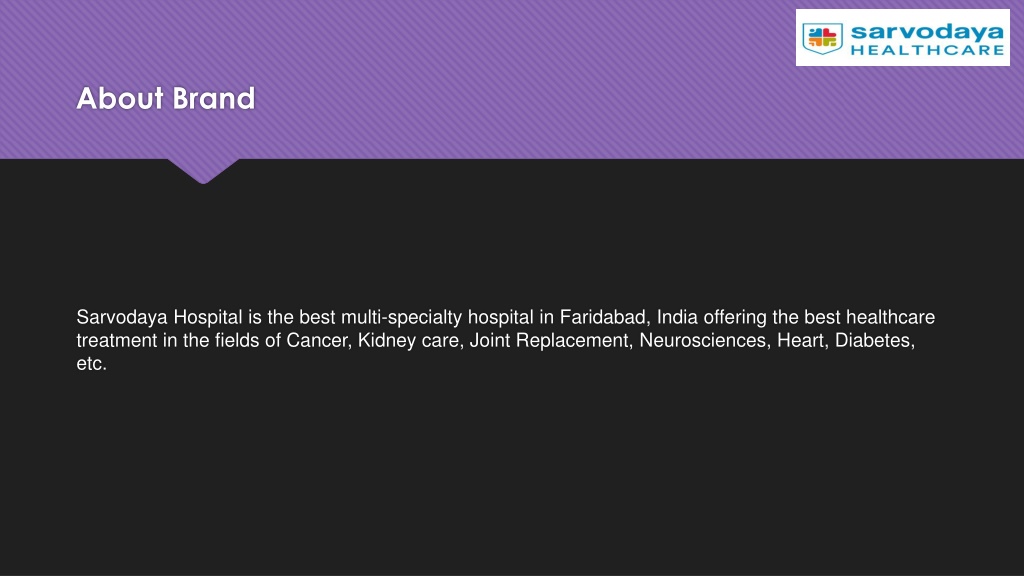Select 'Joint Replacement' in the body text
The image size is (1024, 576).
pos(549,340)
